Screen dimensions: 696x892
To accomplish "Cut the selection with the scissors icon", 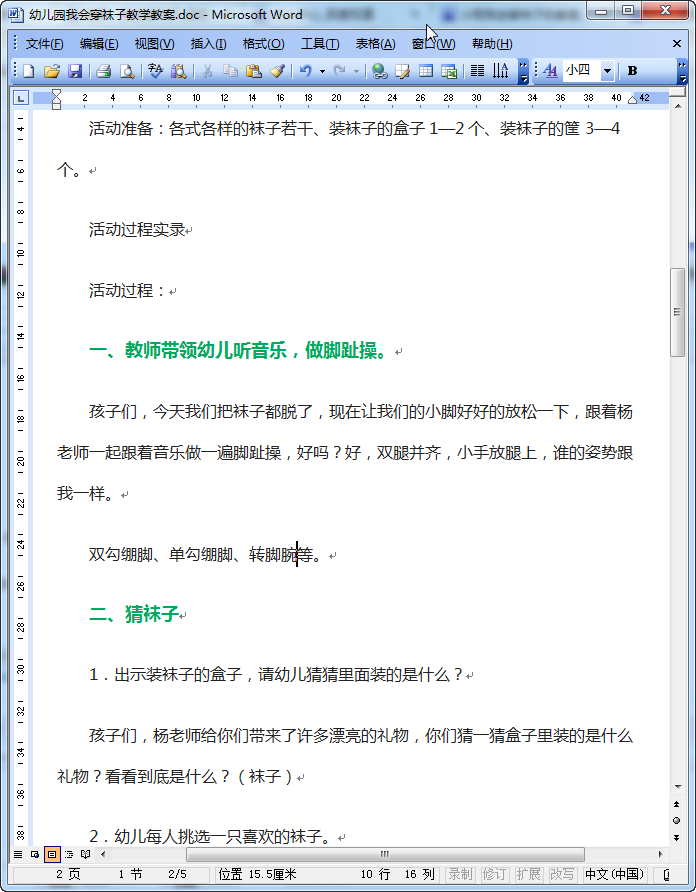I will pyautogui.click(x=207, y=71).
